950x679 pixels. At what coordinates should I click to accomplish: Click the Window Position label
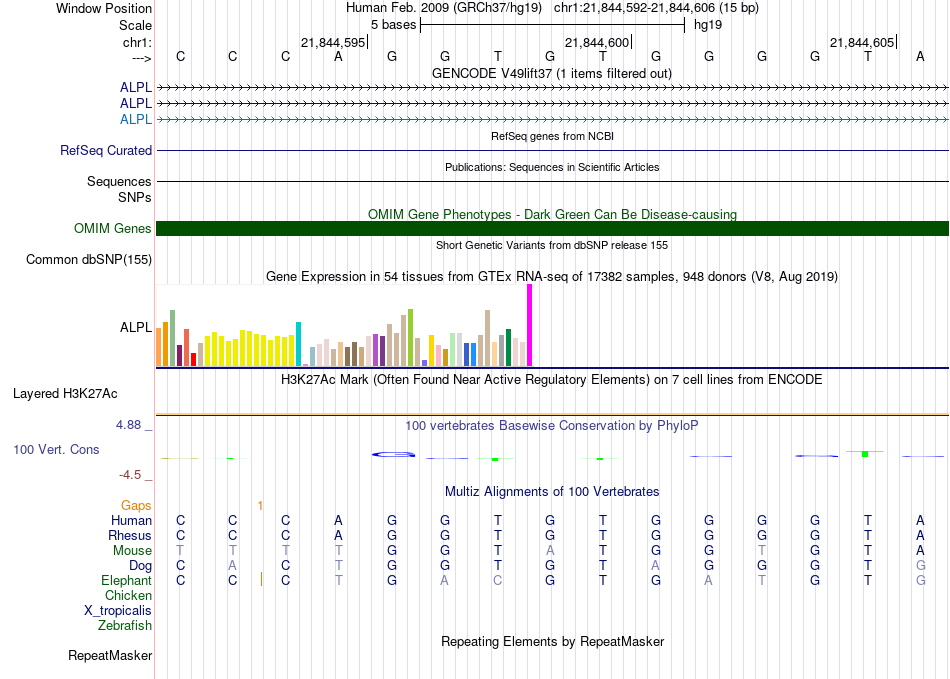(104, 8)
